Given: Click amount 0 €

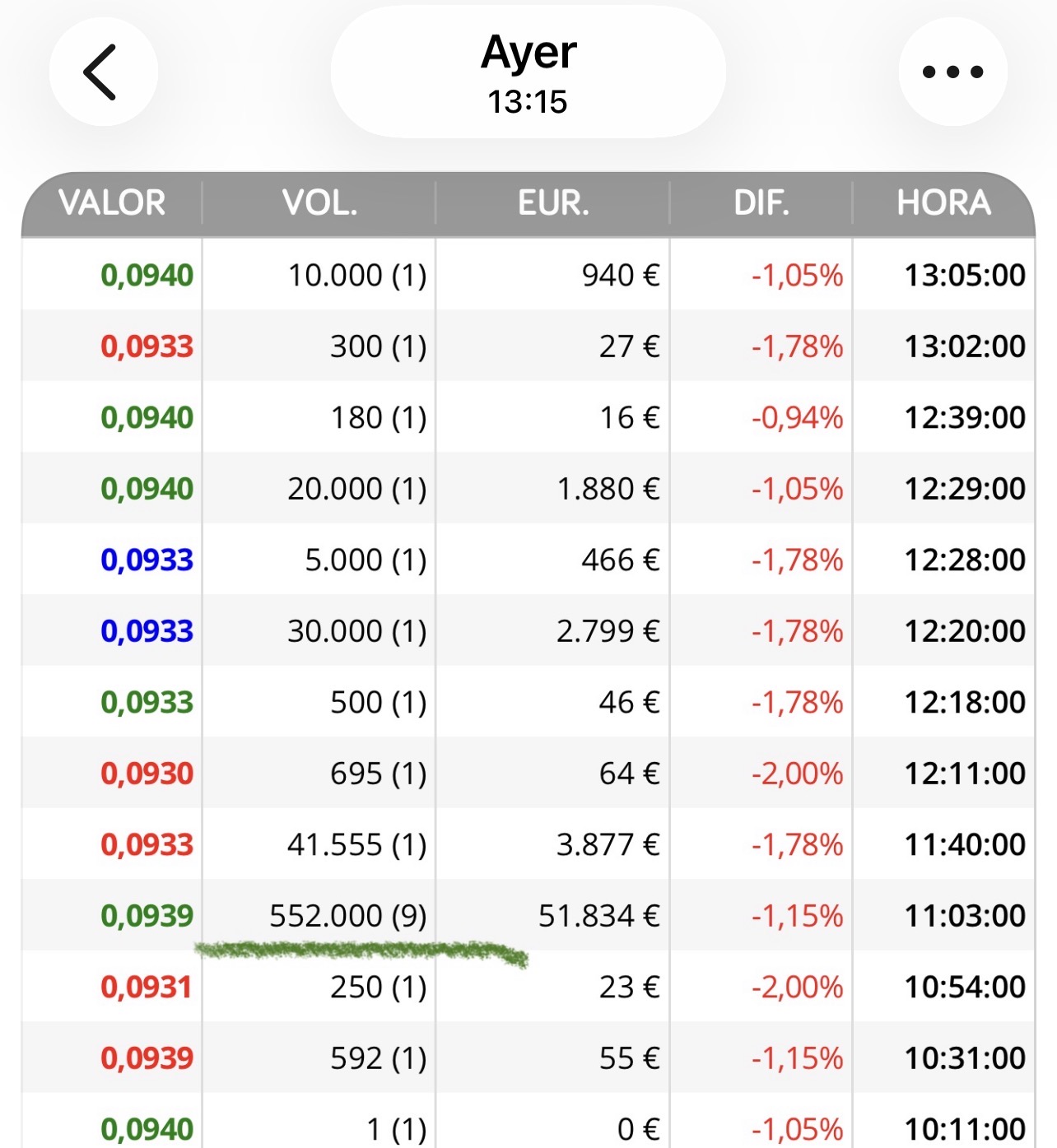Looking at the screenshot, I should [638, 1129].
